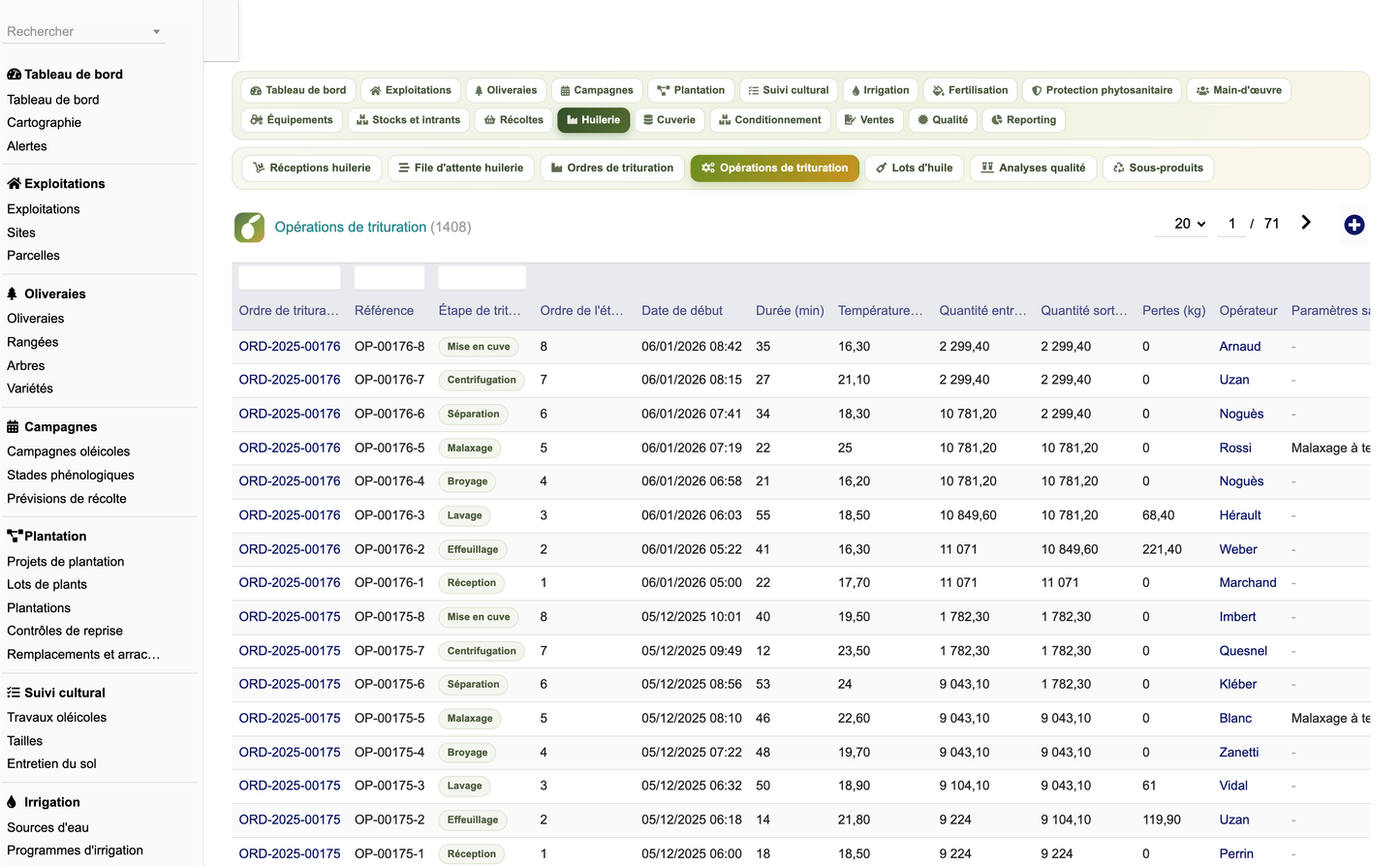This screenshot has height=866, width=1400.
Task: Open Ordres de trituration sub-tab
Action: (x=612, y=168)
